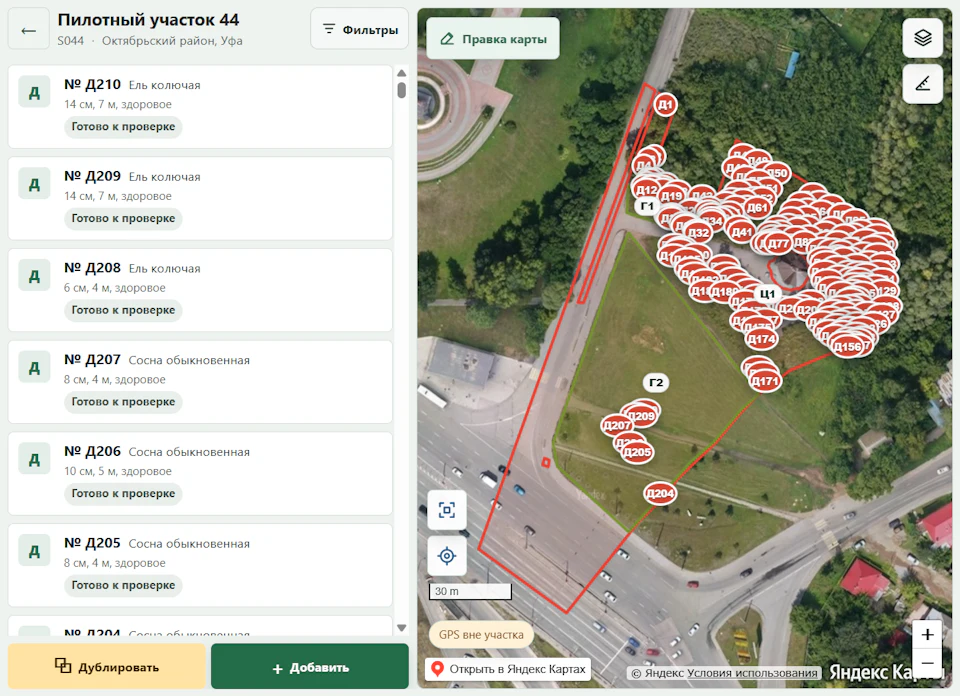
Task: Open the map layers switcher
Action: coord(923,38)
